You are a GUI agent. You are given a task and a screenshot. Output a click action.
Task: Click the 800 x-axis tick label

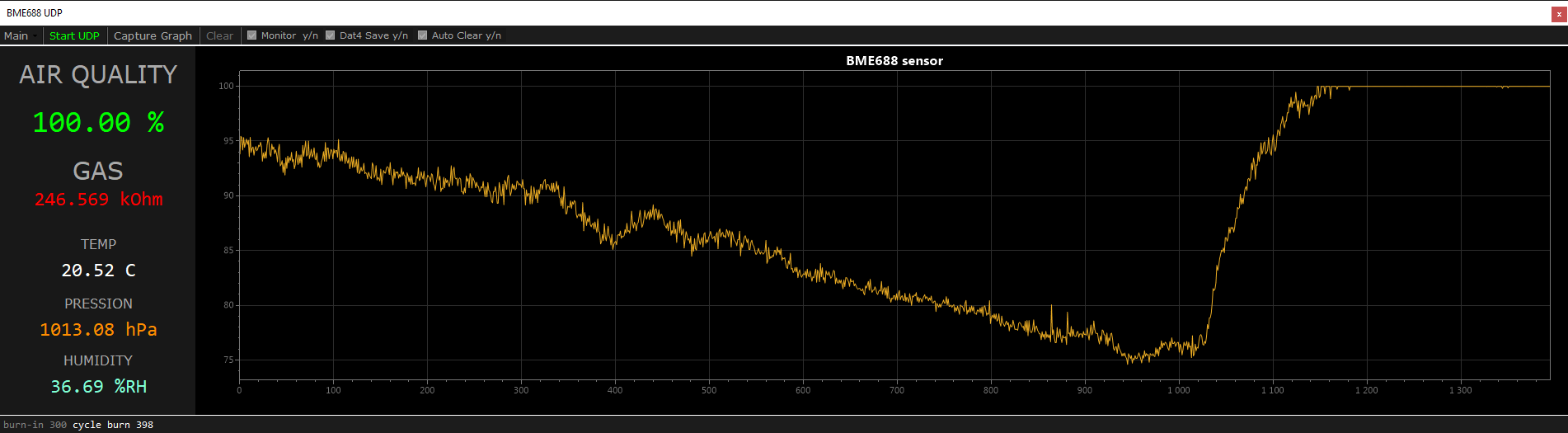[991, 390]
